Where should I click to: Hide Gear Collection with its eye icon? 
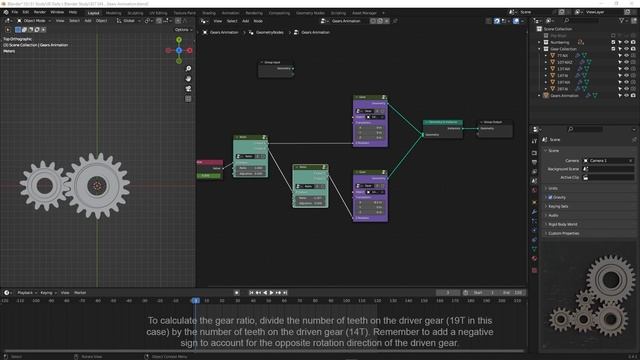click(627, 49)
